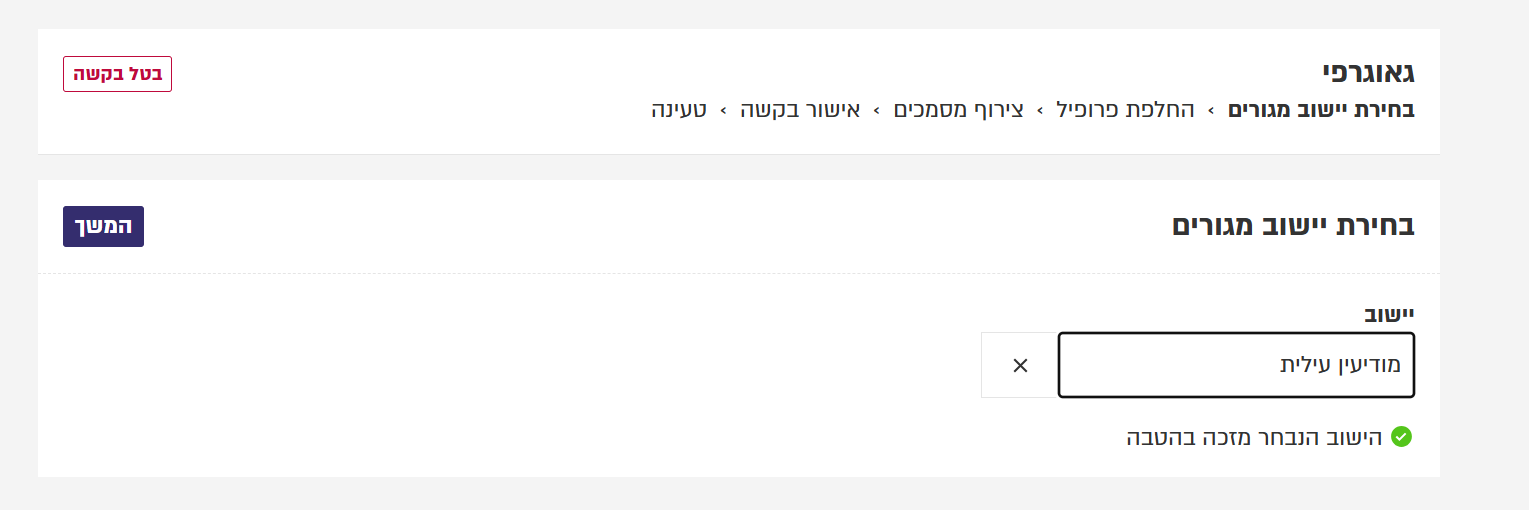Open the צירוף מסמכים step

[958, 109]
